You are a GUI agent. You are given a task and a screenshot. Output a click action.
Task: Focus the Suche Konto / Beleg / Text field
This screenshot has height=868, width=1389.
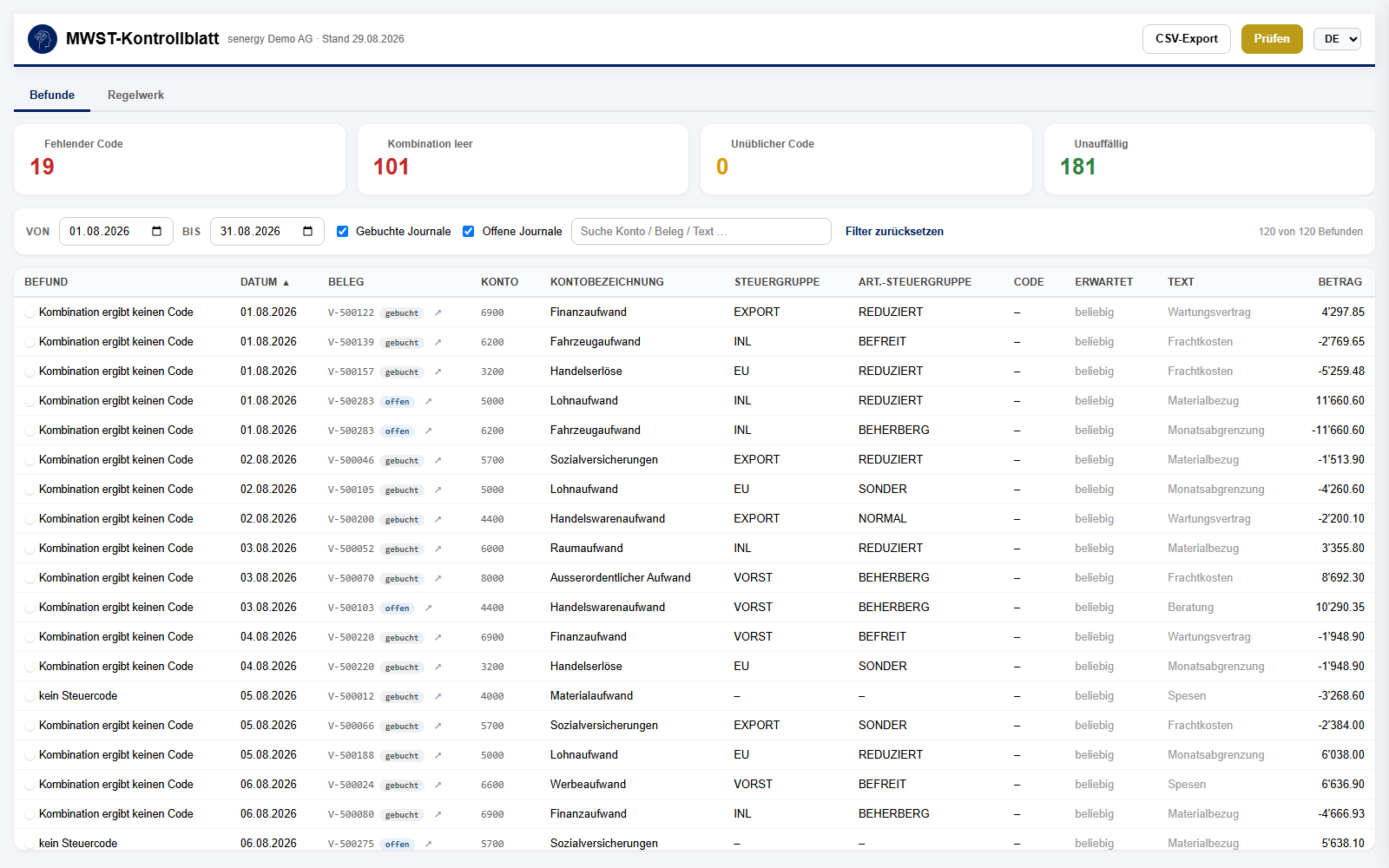click(701, 232)
